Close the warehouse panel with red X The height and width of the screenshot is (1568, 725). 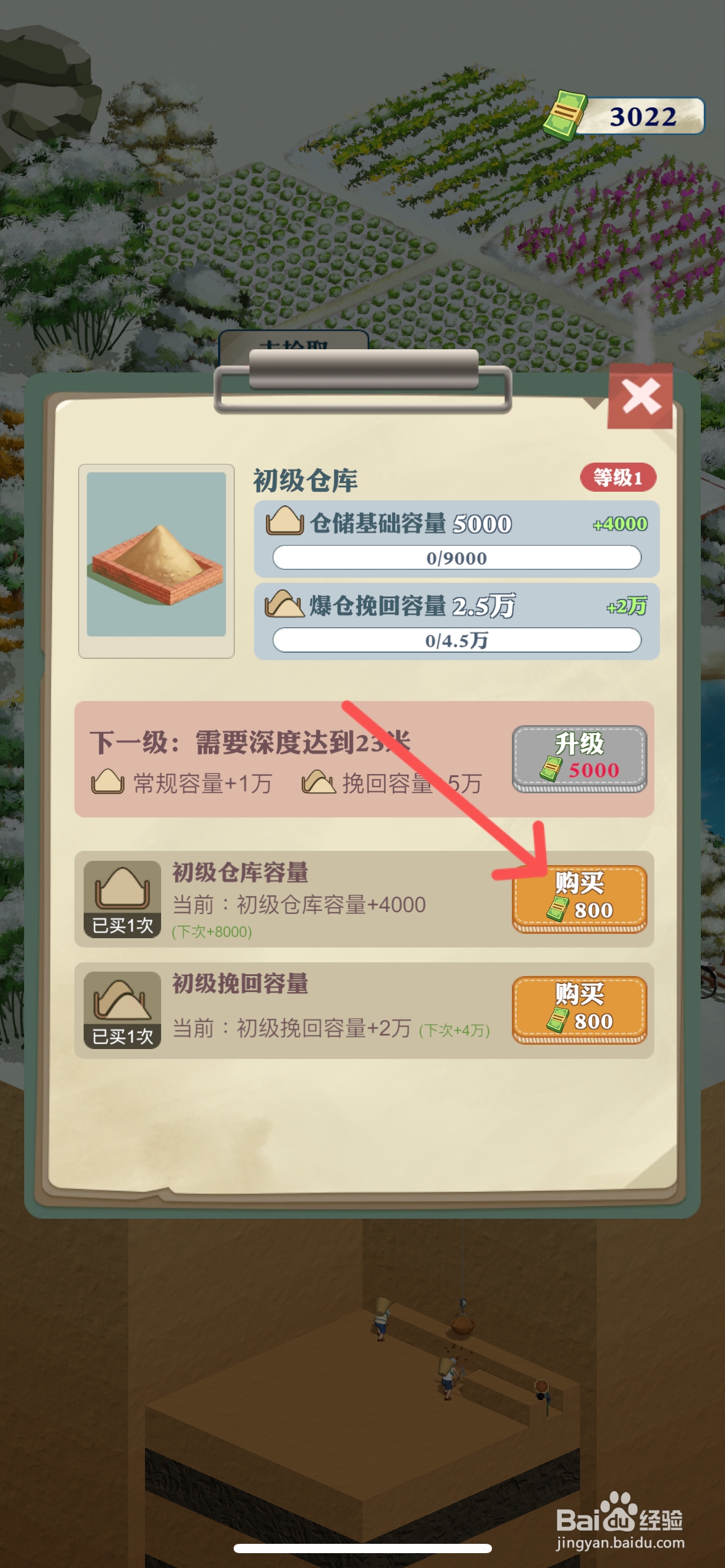[x=640, y=396]
